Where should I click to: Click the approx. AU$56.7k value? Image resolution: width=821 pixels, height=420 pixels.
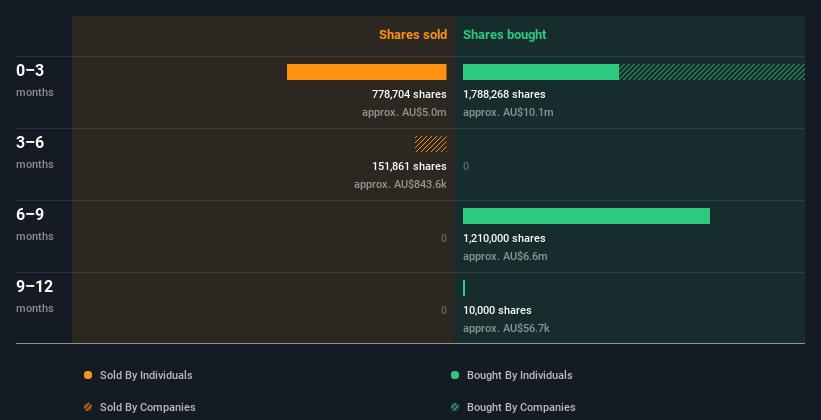[506, 329]
